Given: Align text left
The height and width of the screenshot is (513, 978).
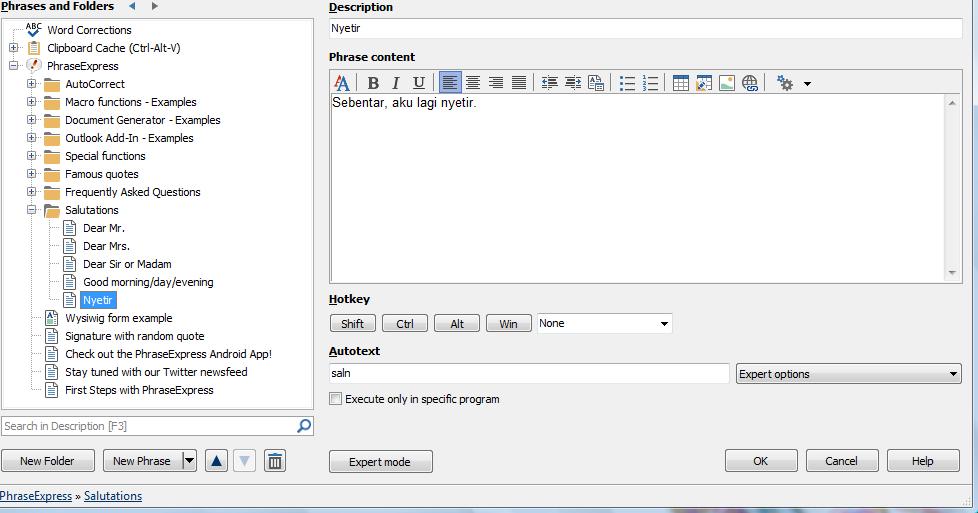Looking at the screenshot, I should [450, 83].
